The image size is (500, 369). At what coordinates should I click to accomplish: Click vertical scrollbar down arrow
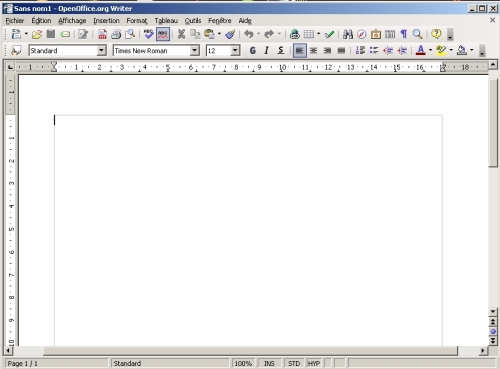click(493, 312)
